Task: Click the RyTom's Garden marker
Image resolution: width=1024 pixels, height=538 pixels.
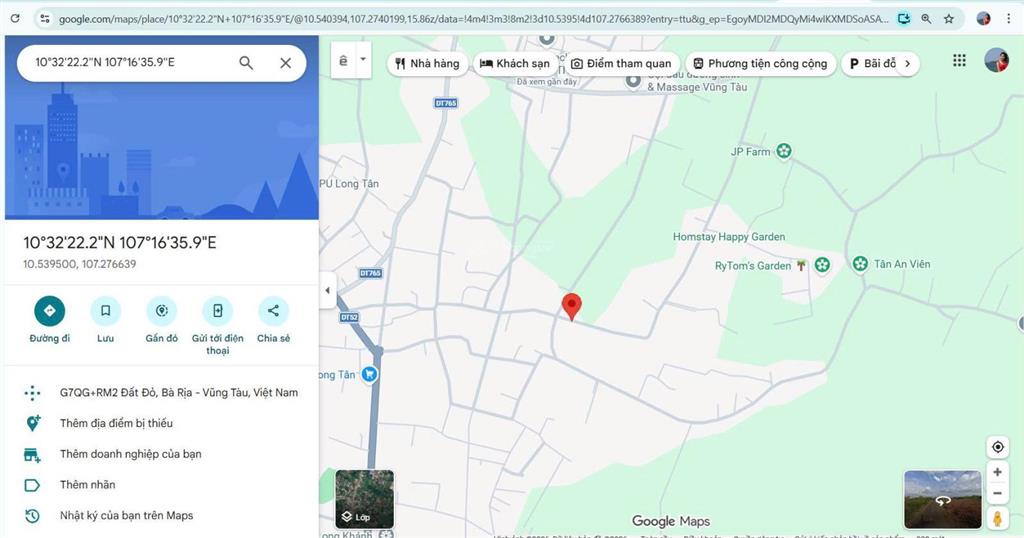Action: [x=822, y=264]
